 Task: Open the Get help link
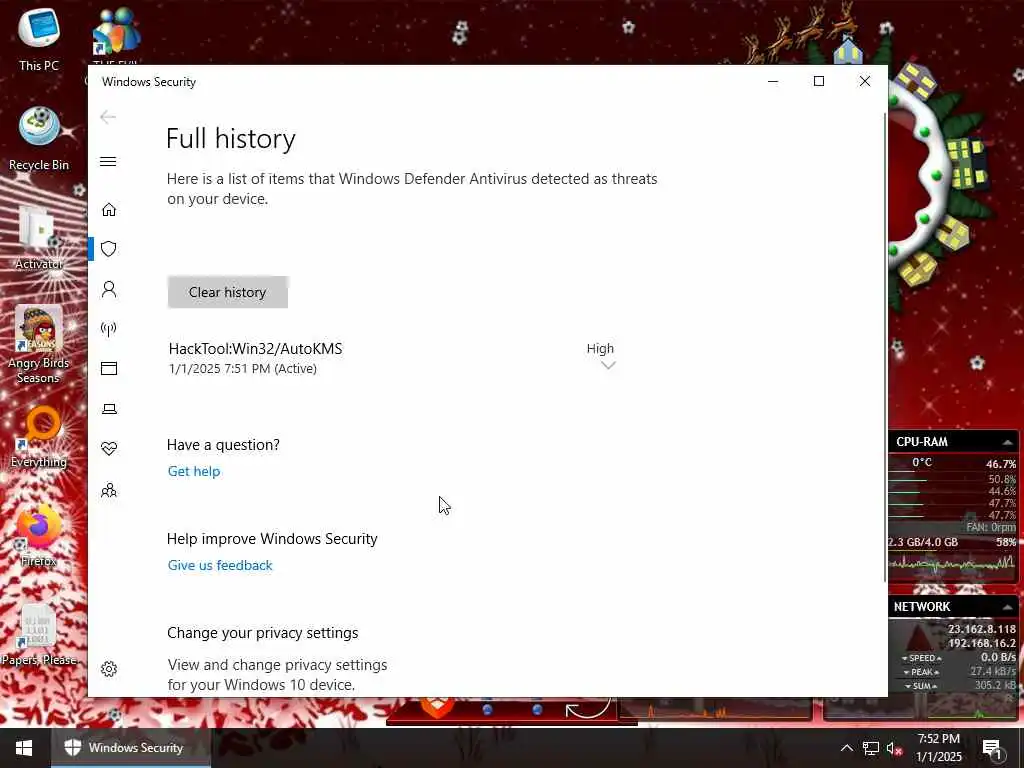(194, 471)
